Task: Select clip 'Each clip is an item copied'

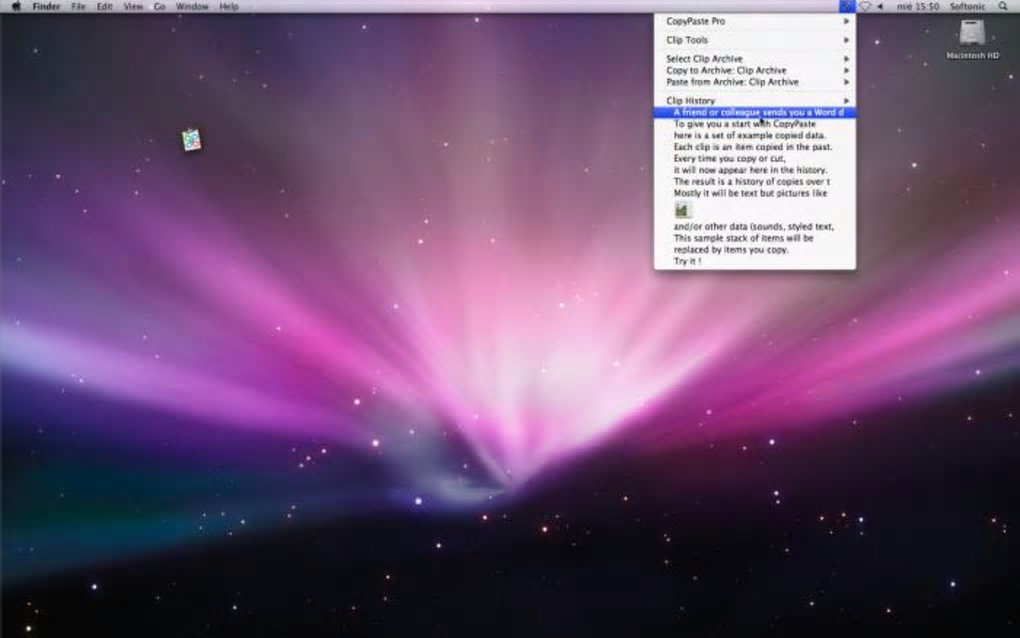Action: tap(755, 147)
